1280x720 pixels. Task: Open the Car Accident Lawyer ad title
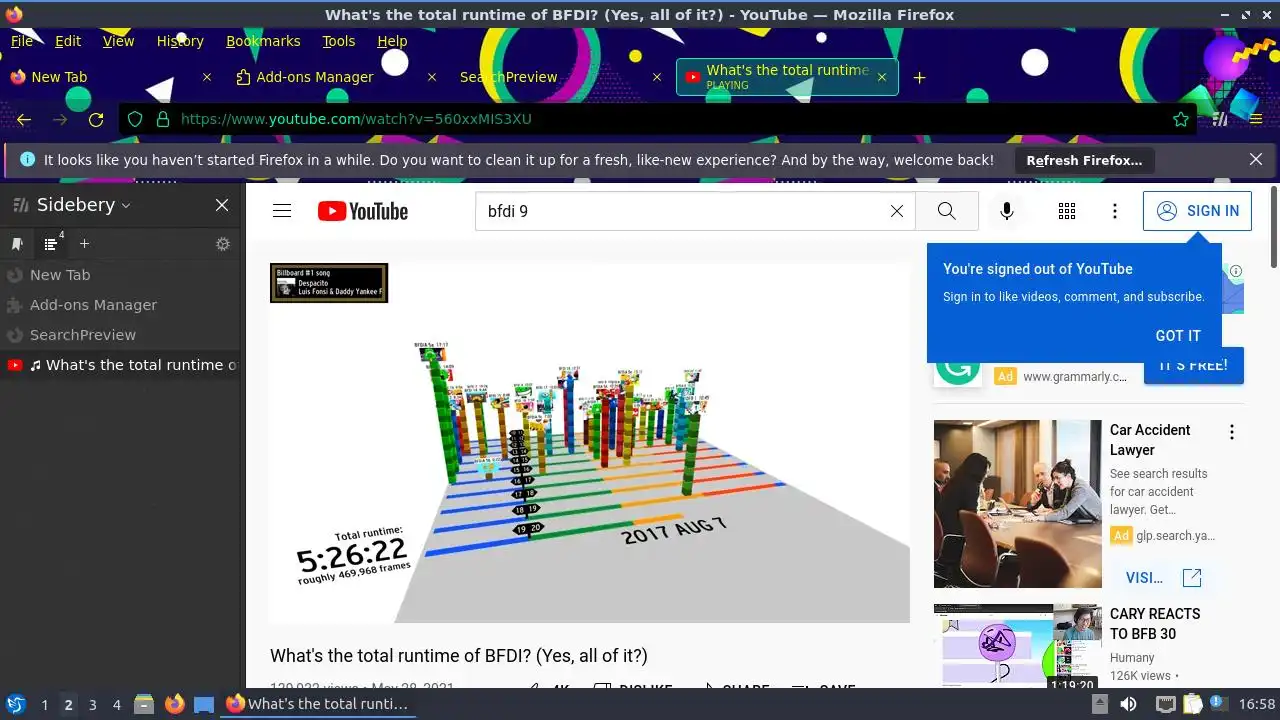pyautogui.click(x=1150, y=440)
